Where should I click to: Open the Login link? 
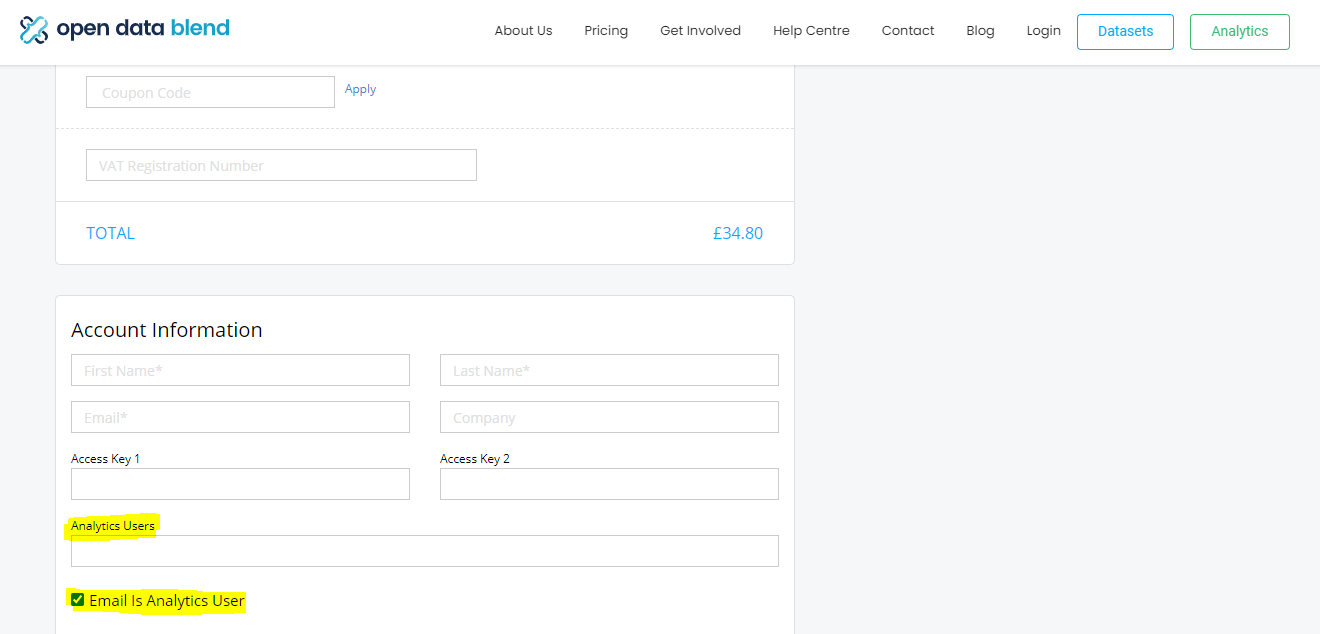click(x=1043, y=31)
